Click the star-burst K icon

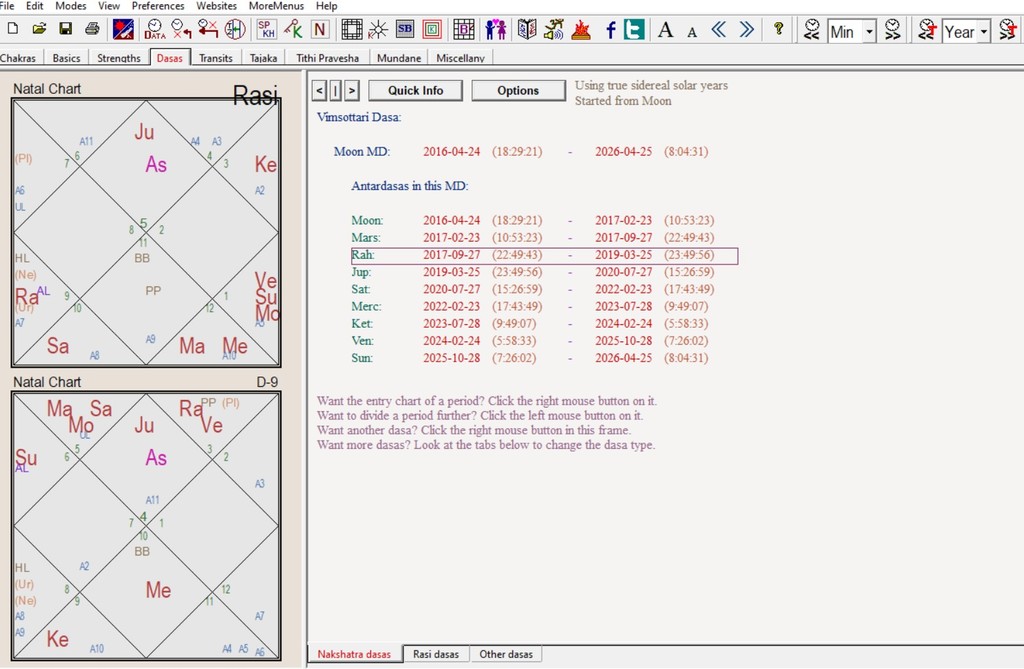[378, 29]
